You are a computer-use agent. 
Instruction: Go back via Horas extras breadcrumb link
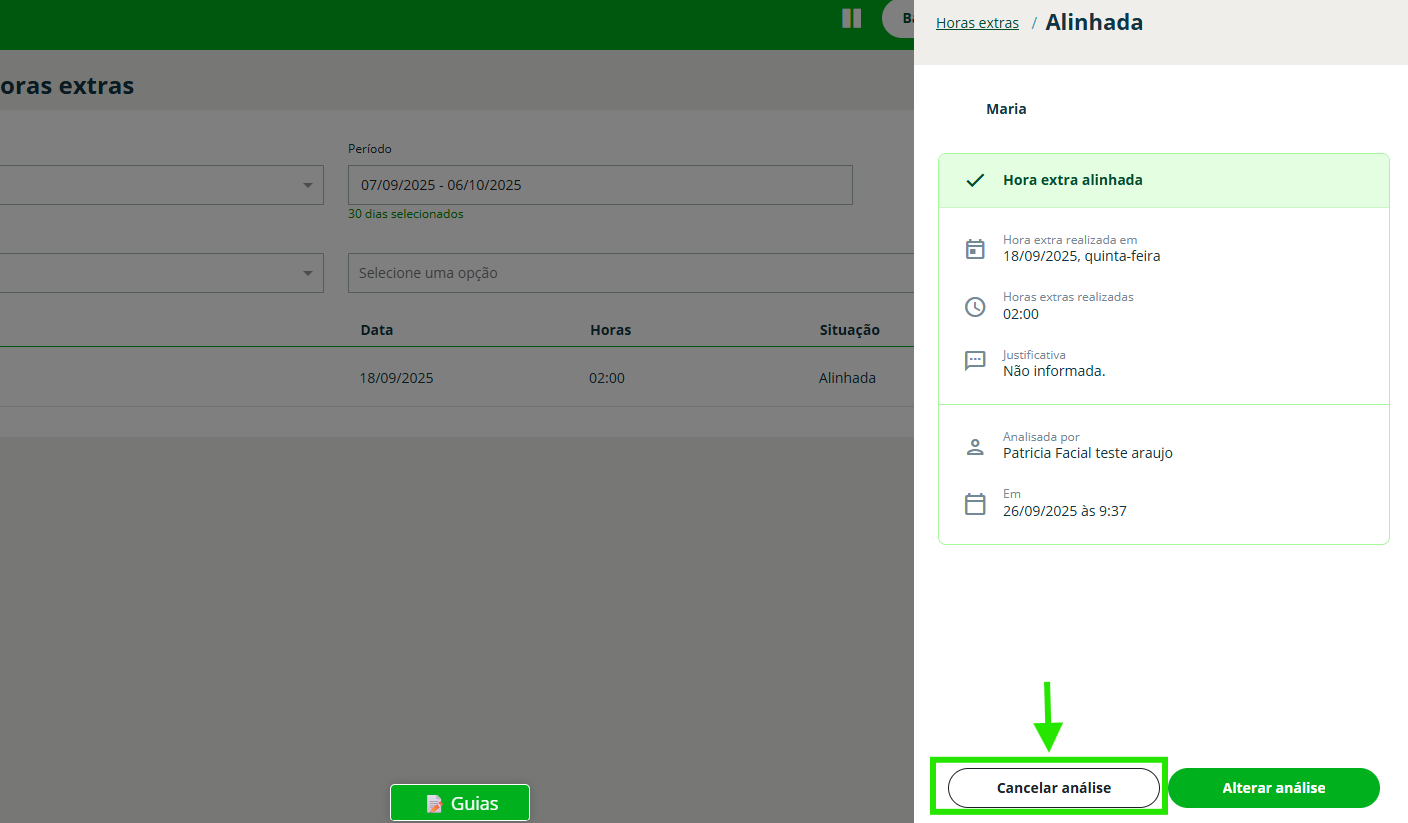[977, 23]
